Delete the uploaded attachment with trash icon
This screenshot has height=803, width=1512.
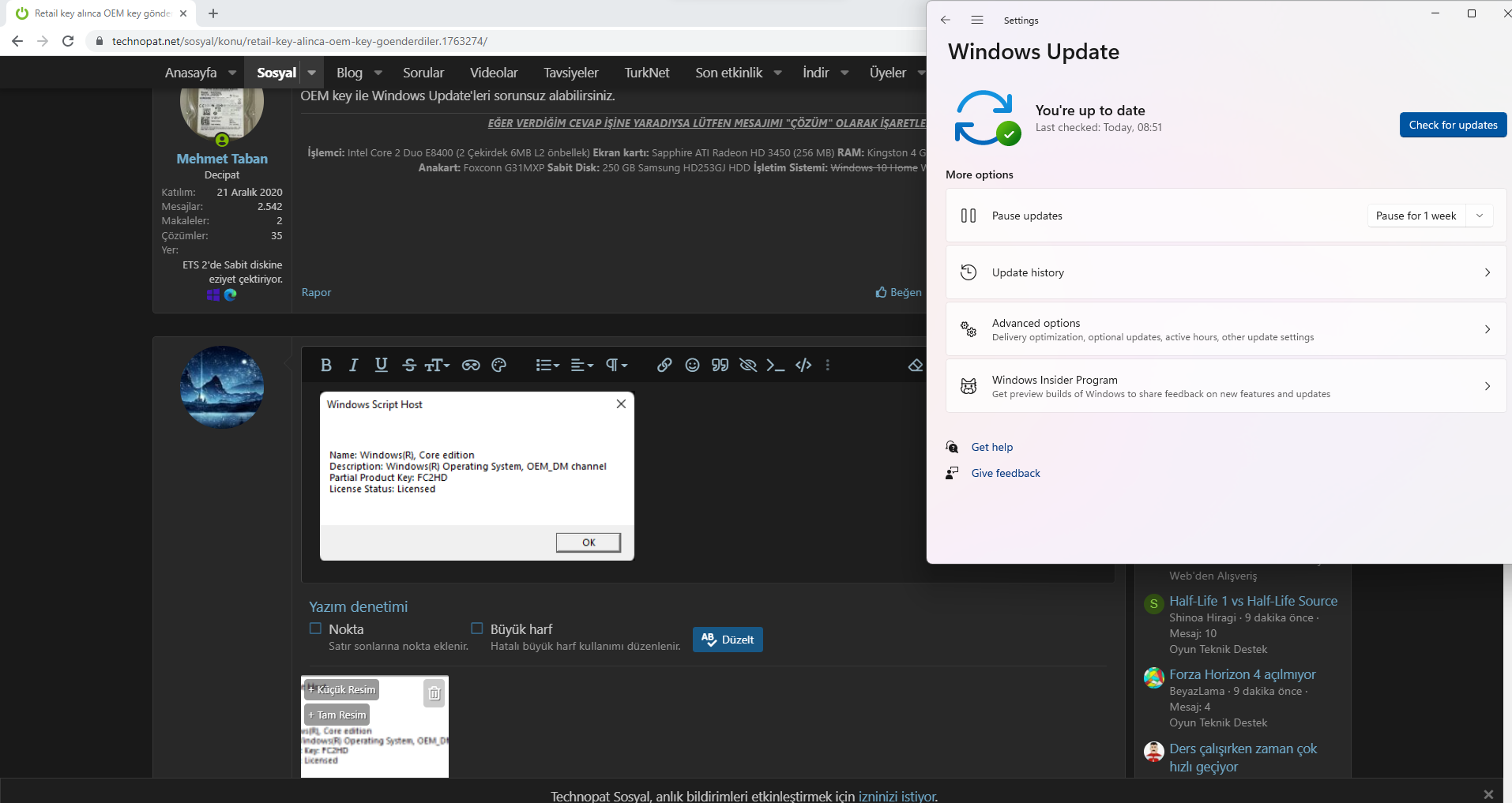434,693
